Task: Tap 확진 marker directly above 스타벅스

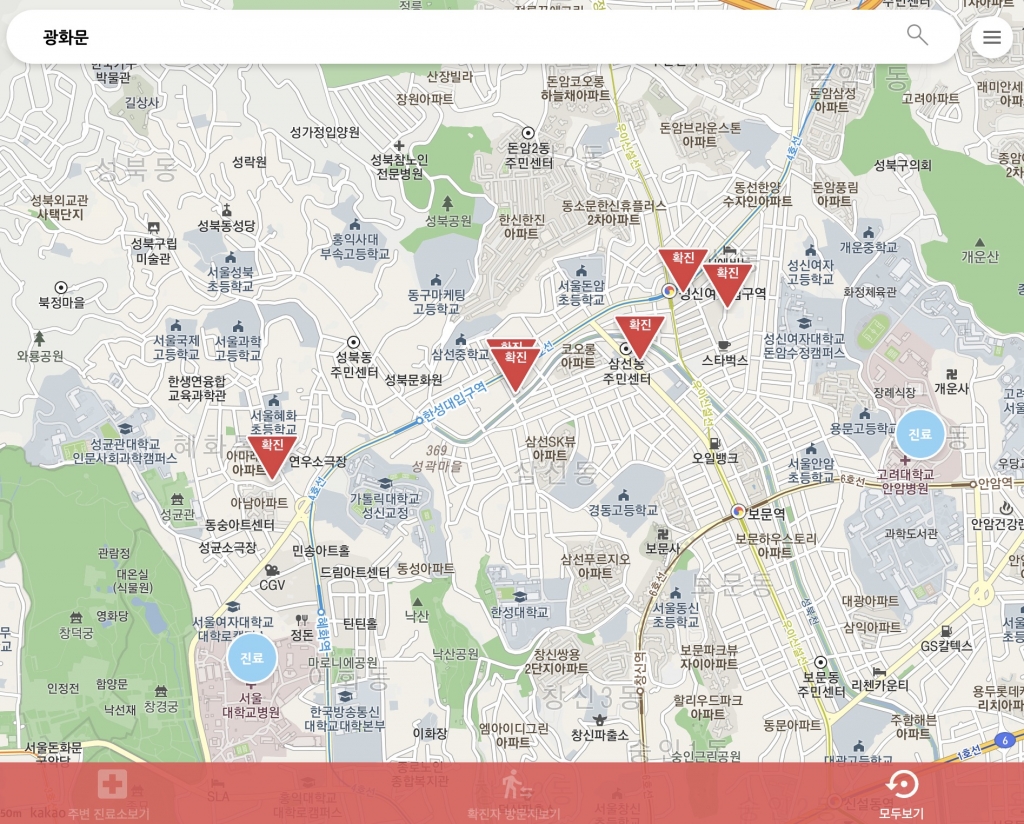Action: [728, 282]
